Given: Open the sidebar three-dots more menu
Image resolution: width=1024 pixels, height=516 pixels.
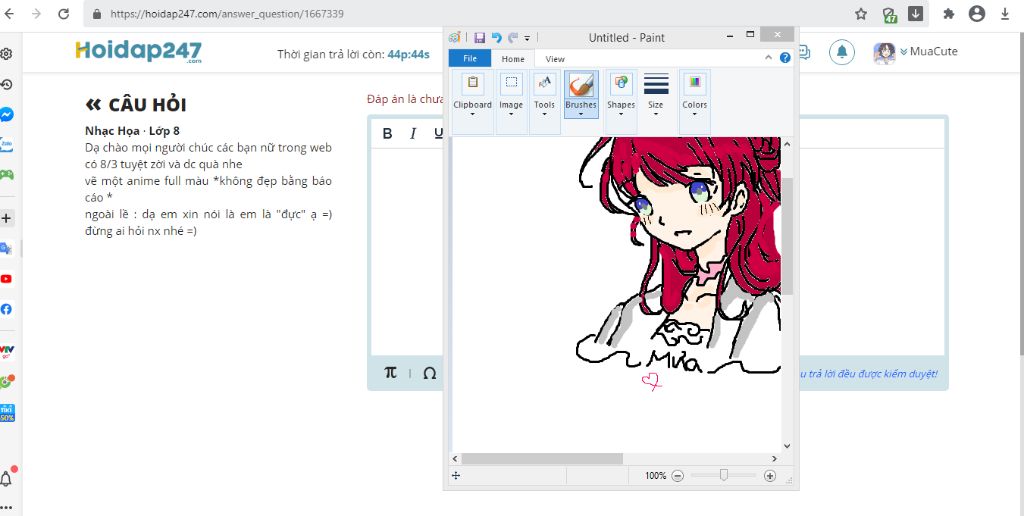Looking at the screenshot, I should pos(6,507).
